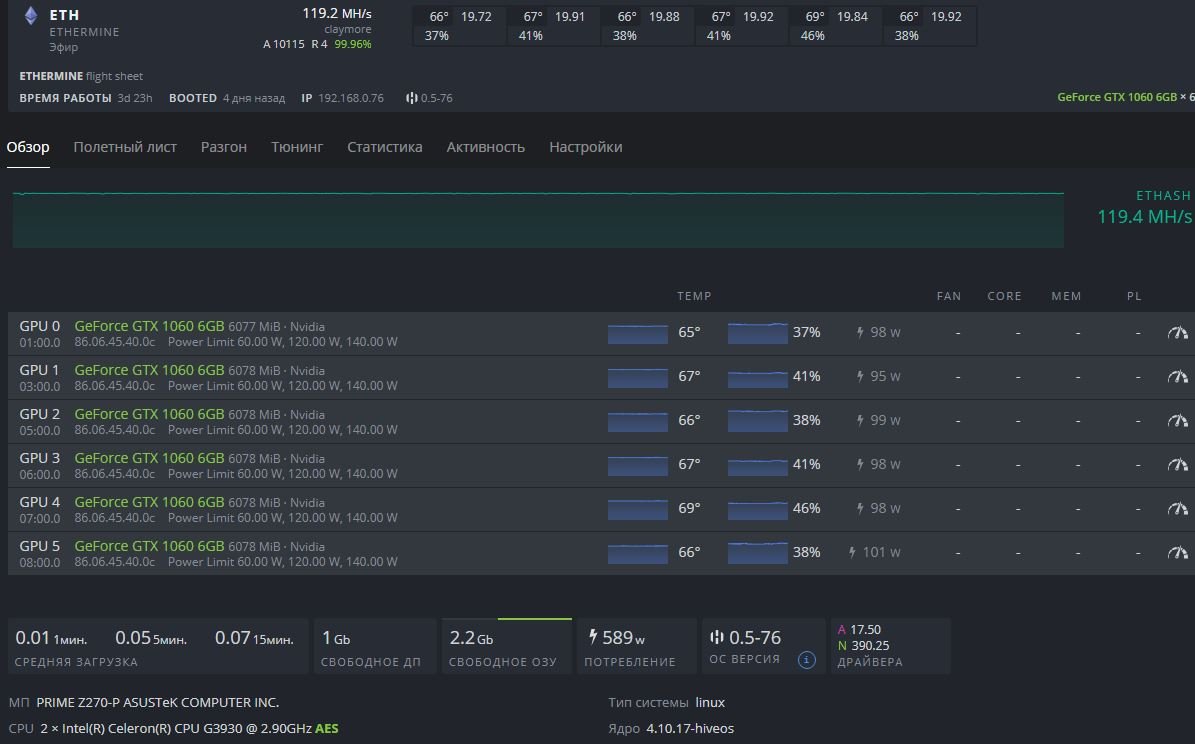Viewport: 1195px width, 744px height.
Task: Click the kernel version 4.10.17-hiveos
Action: click(690, 729)
